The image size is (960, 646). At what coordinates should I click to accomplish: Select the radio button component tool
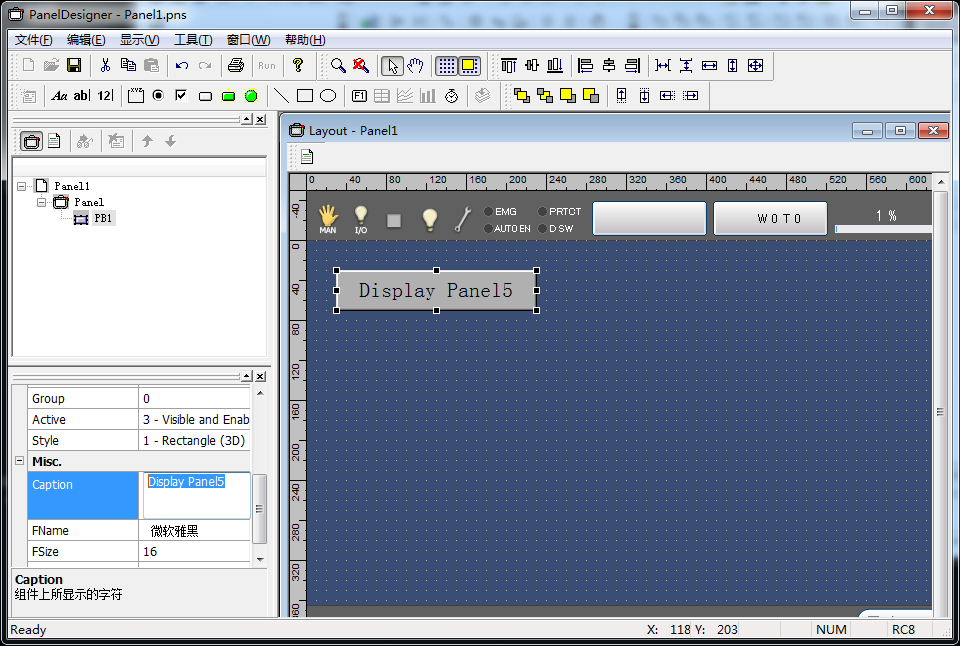click(158, 96)
